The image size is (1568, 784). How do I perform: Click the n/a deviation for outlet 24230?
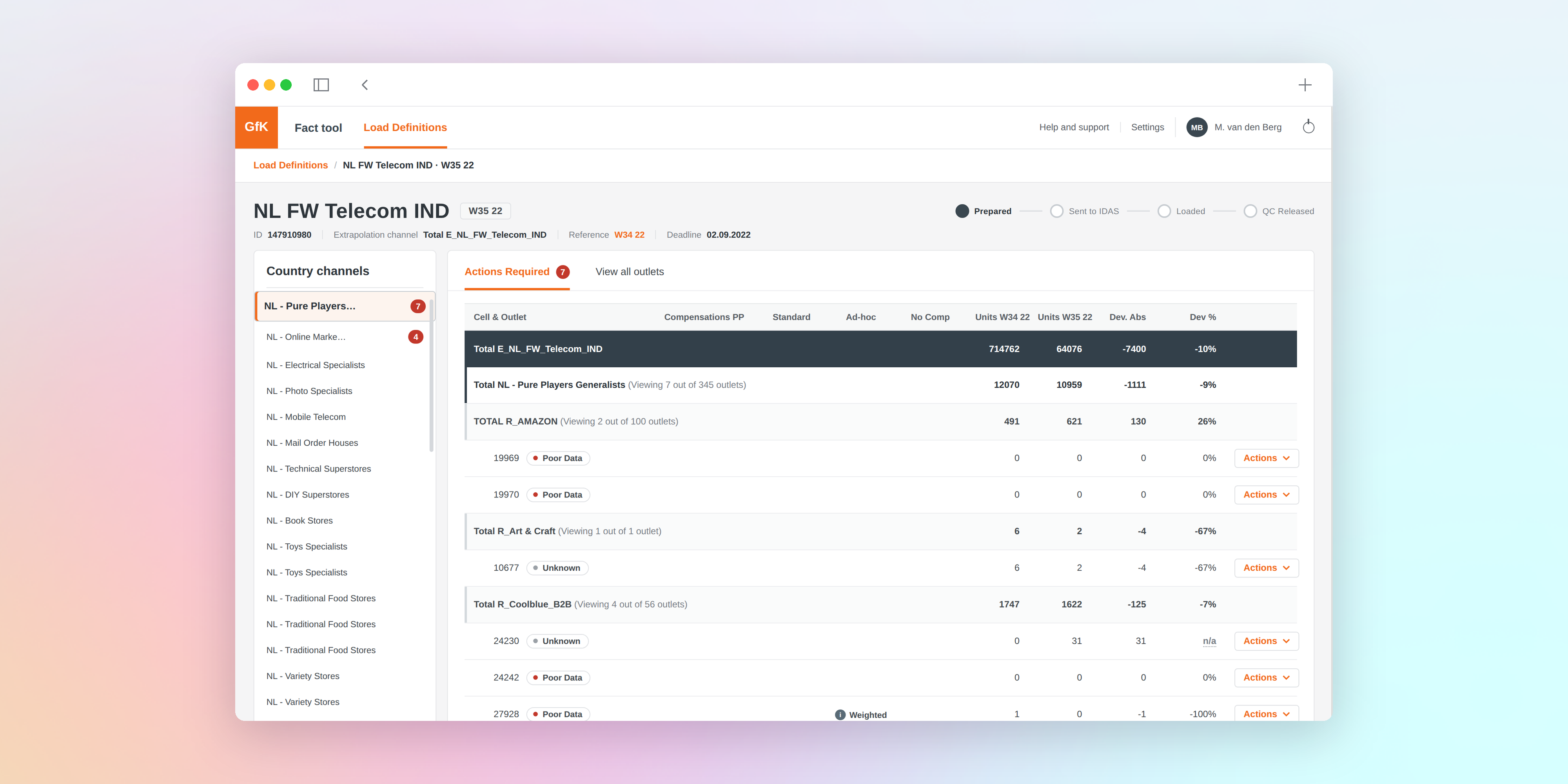point(1209,641)
